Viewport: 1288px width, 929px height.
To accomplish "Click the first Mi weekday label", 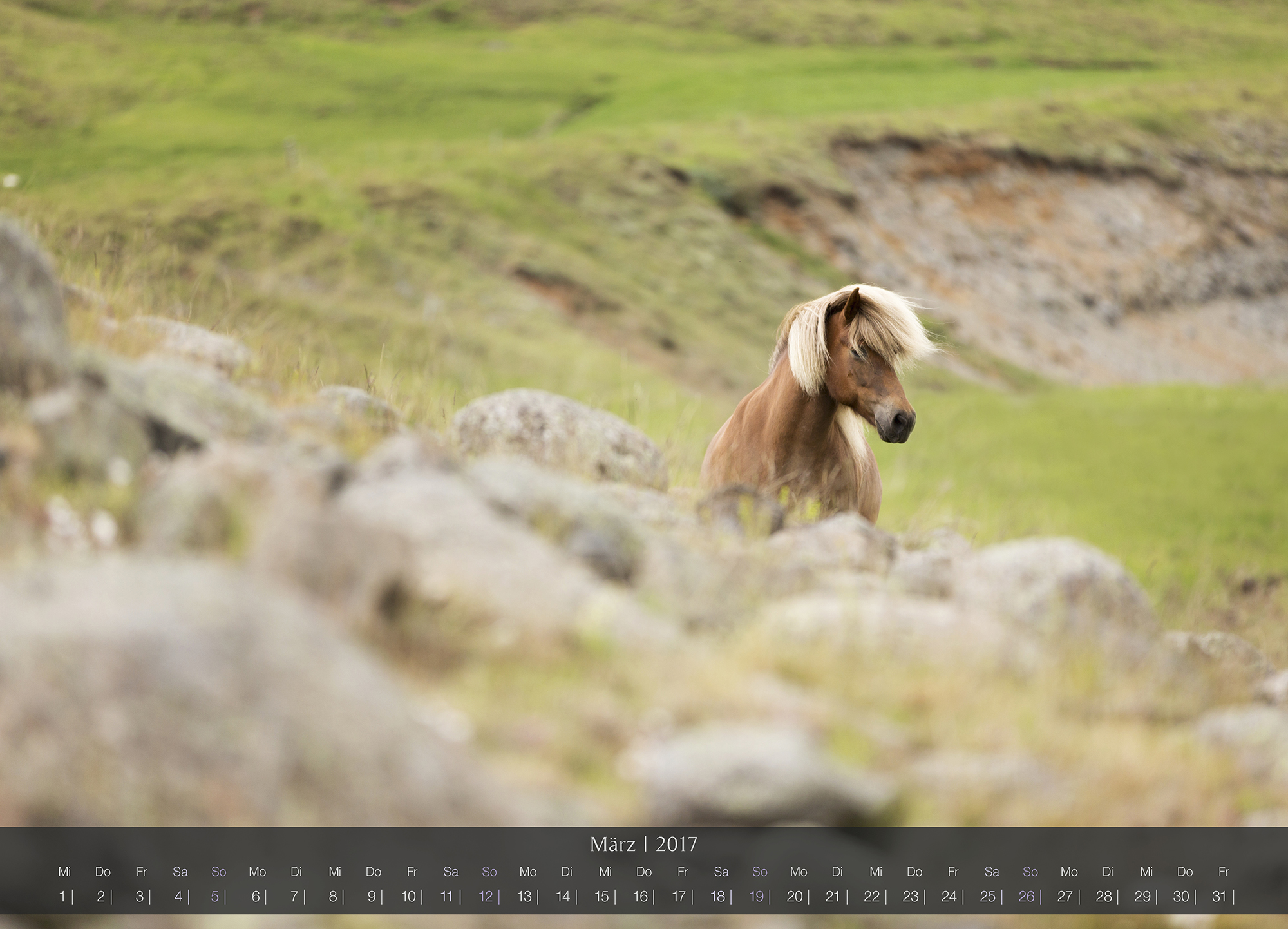I will click(x=64, y=872).
